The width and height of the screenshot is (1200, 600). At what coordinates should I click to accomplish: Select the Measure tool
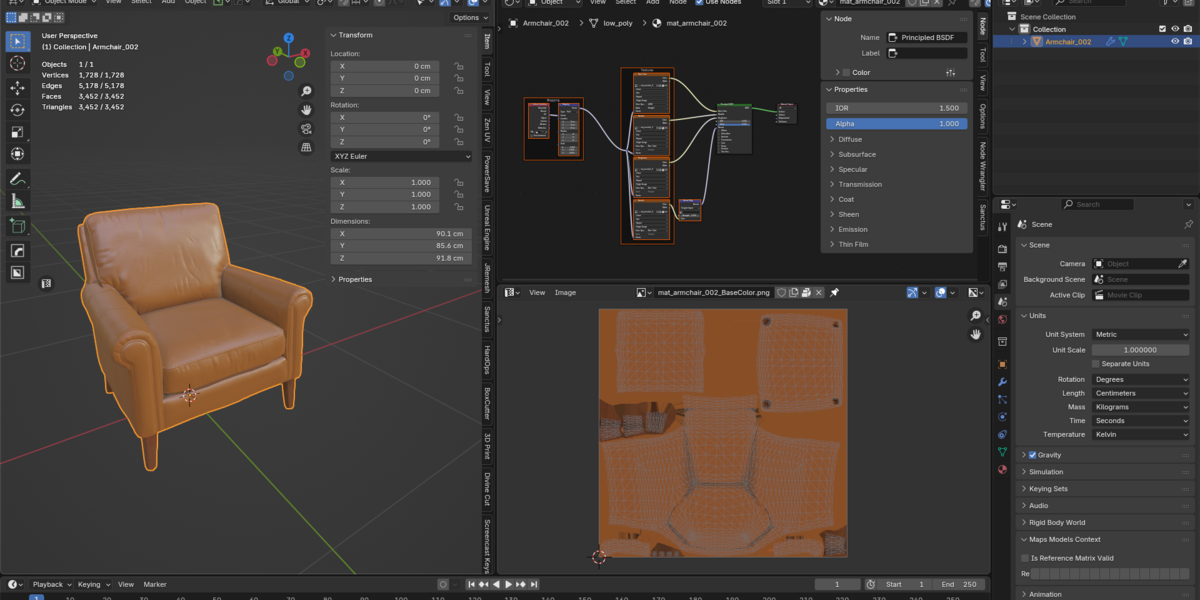coord(18,201)
